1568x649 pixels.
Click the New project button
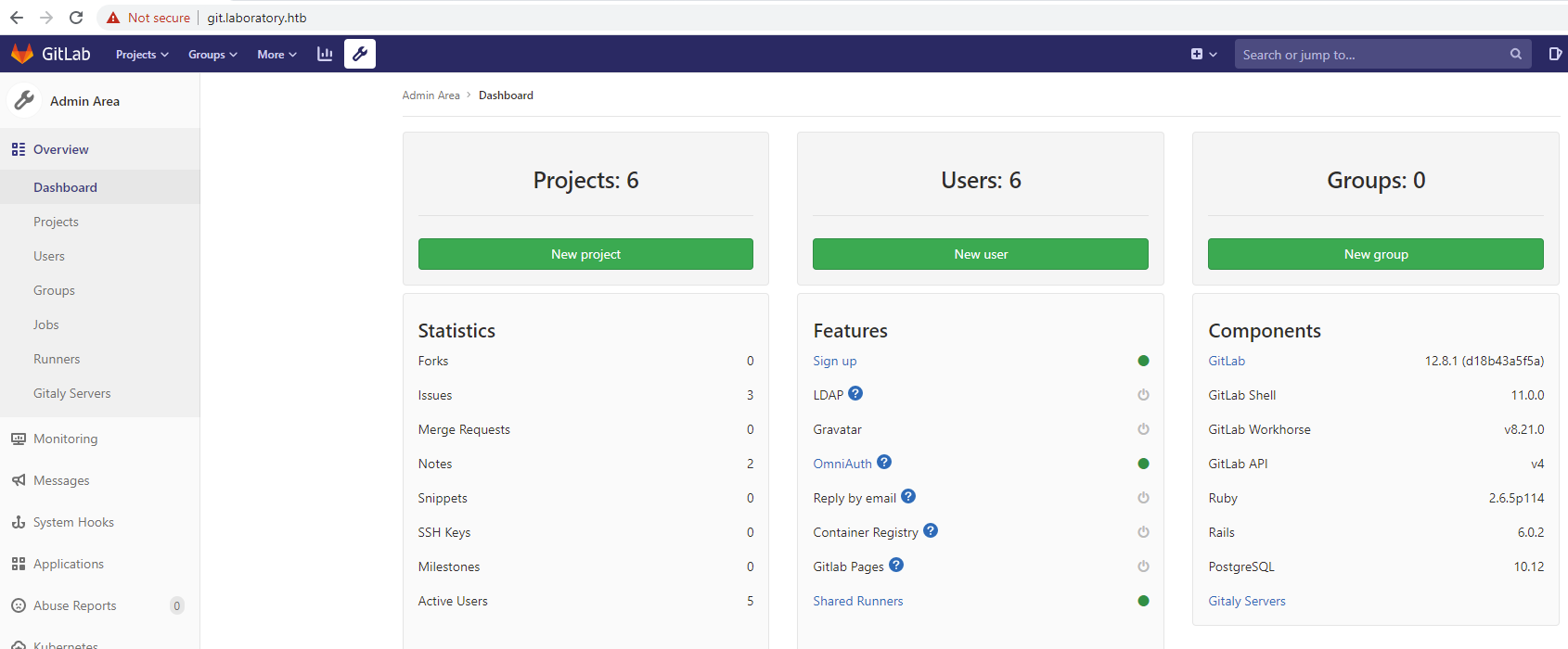pyautogui.click(x=585, y=254)
